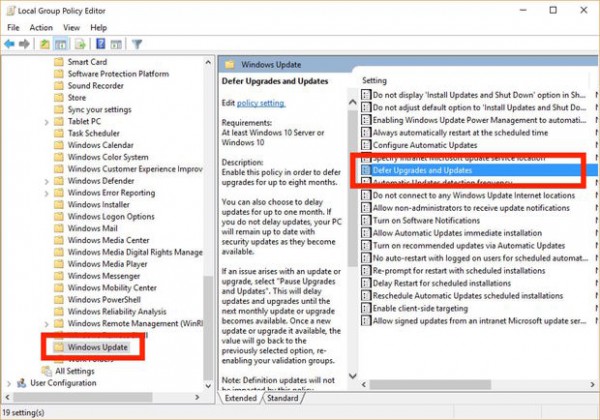The width and height of the screenshot is (600, 420).
Task: Click the Windows Update folder icon in tree
Action: click(59, 347)
